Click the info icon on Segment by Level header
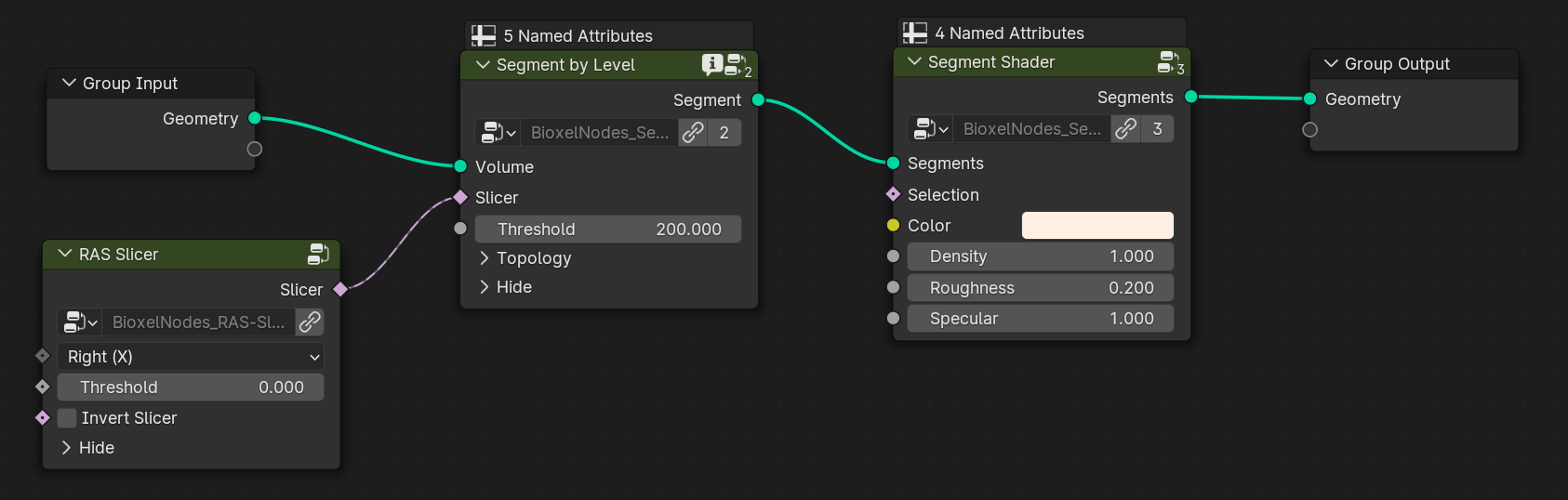 pos(711,64)
